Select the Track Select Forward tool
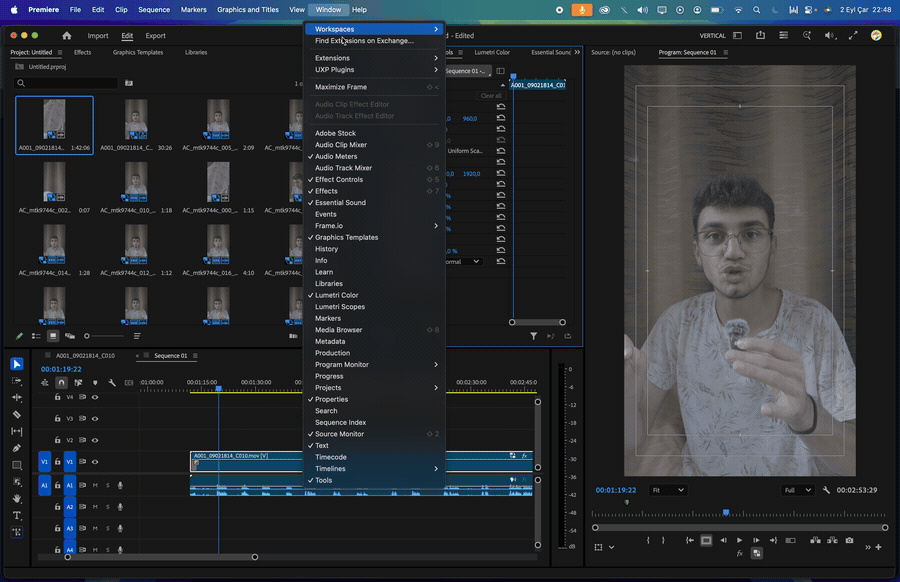Screen dimensions: 900x582 point(17,381)
